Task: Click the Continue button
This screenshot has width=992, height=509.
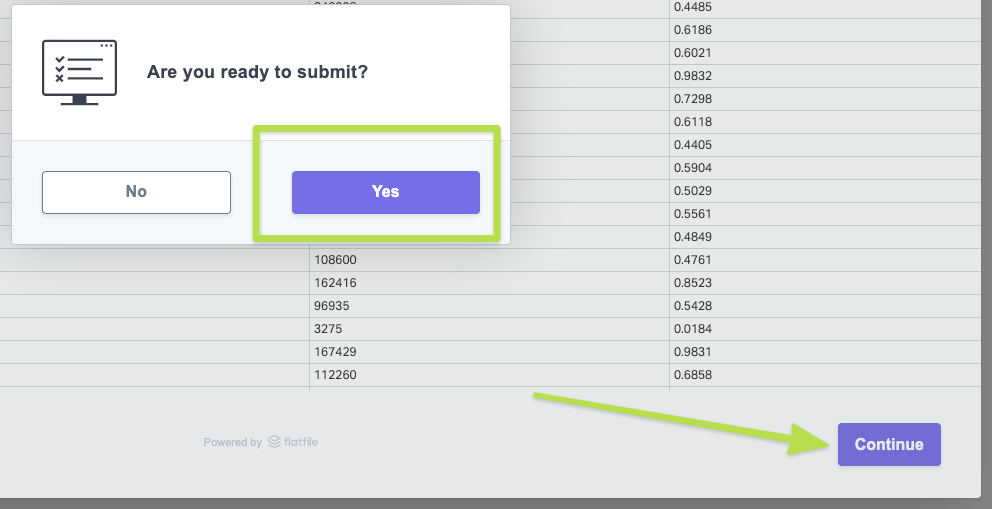Action: [889, 444]
